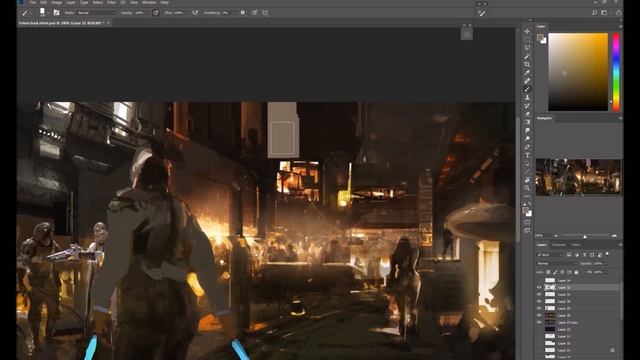Switch to the Paths tab

pyautogui.click(x=576, y=245)
